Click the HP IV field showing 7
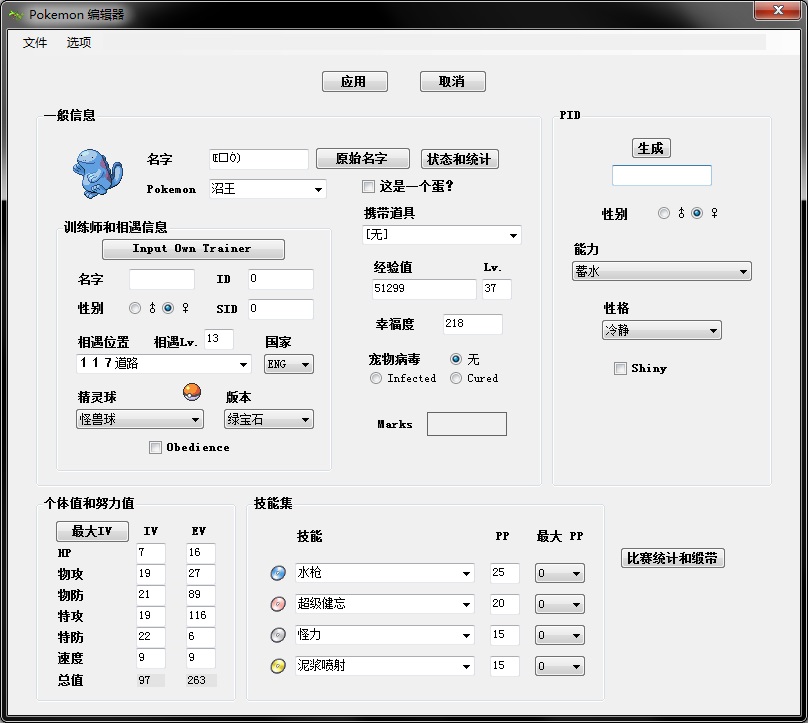808x723 pixels. 151,553
